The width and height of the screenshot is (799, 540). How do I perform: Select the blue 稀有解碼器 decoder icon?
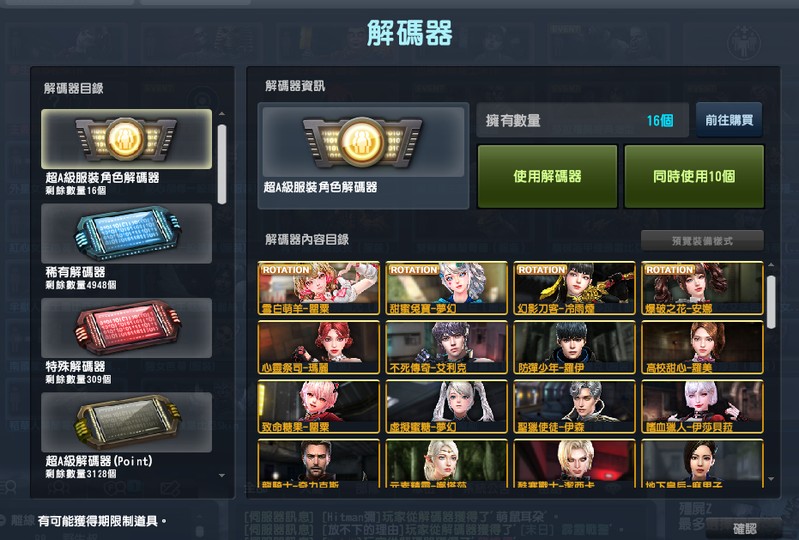[126, 233]
